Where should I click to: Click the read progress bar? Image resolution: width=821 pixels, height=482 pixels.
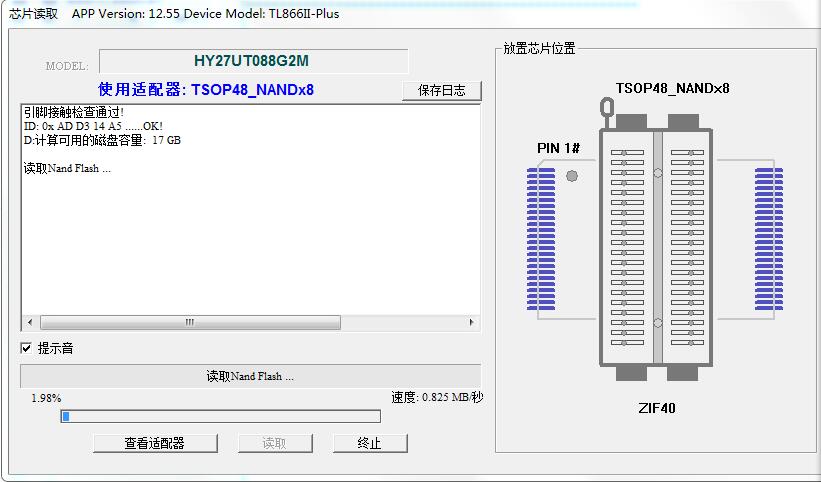pyautogui.click(x=220, y=416)
